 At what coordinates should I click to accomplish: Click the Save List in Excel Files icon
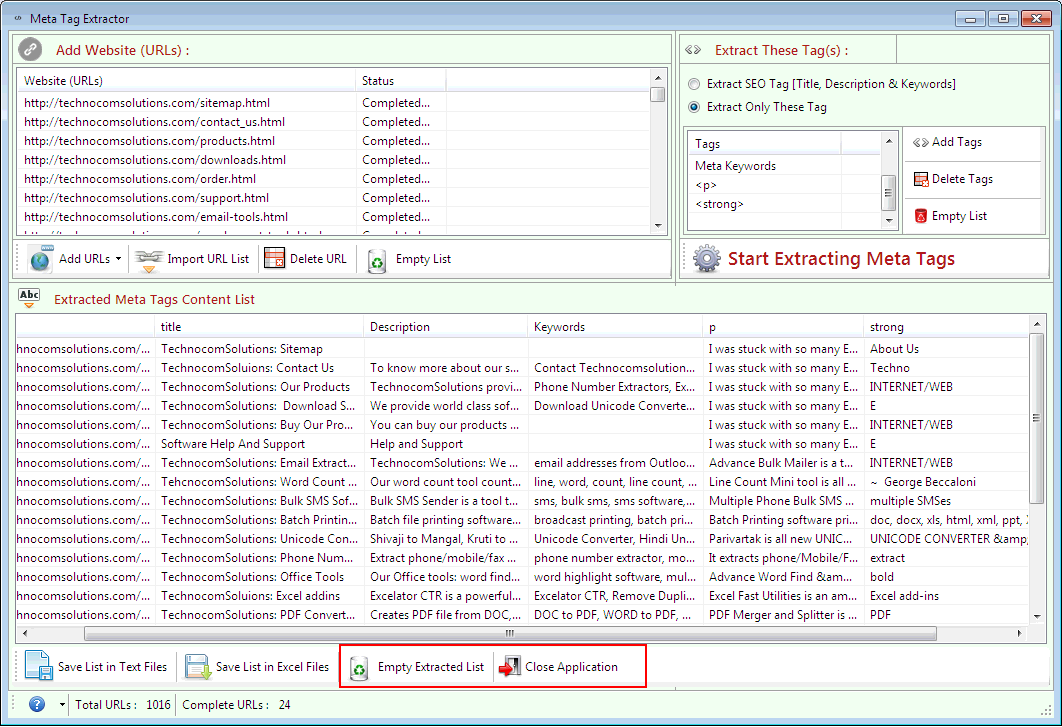(198, 667)
